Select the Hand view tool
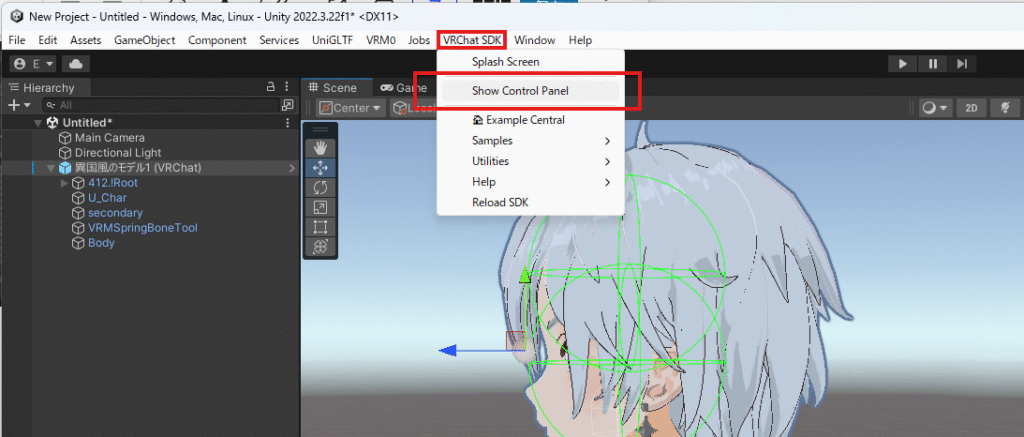The width and height of the screenshot is (1024, 437). 320,148
